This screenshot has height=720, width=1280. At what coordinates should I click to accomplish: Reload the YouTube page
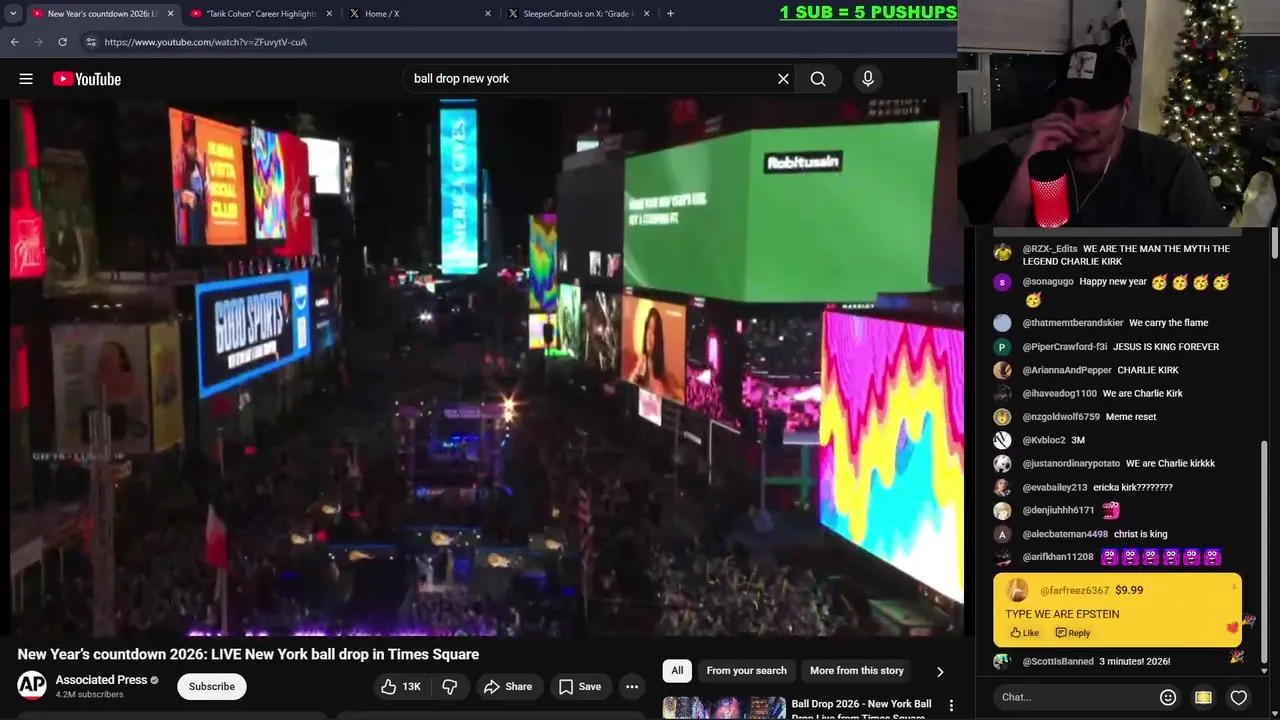62,42
